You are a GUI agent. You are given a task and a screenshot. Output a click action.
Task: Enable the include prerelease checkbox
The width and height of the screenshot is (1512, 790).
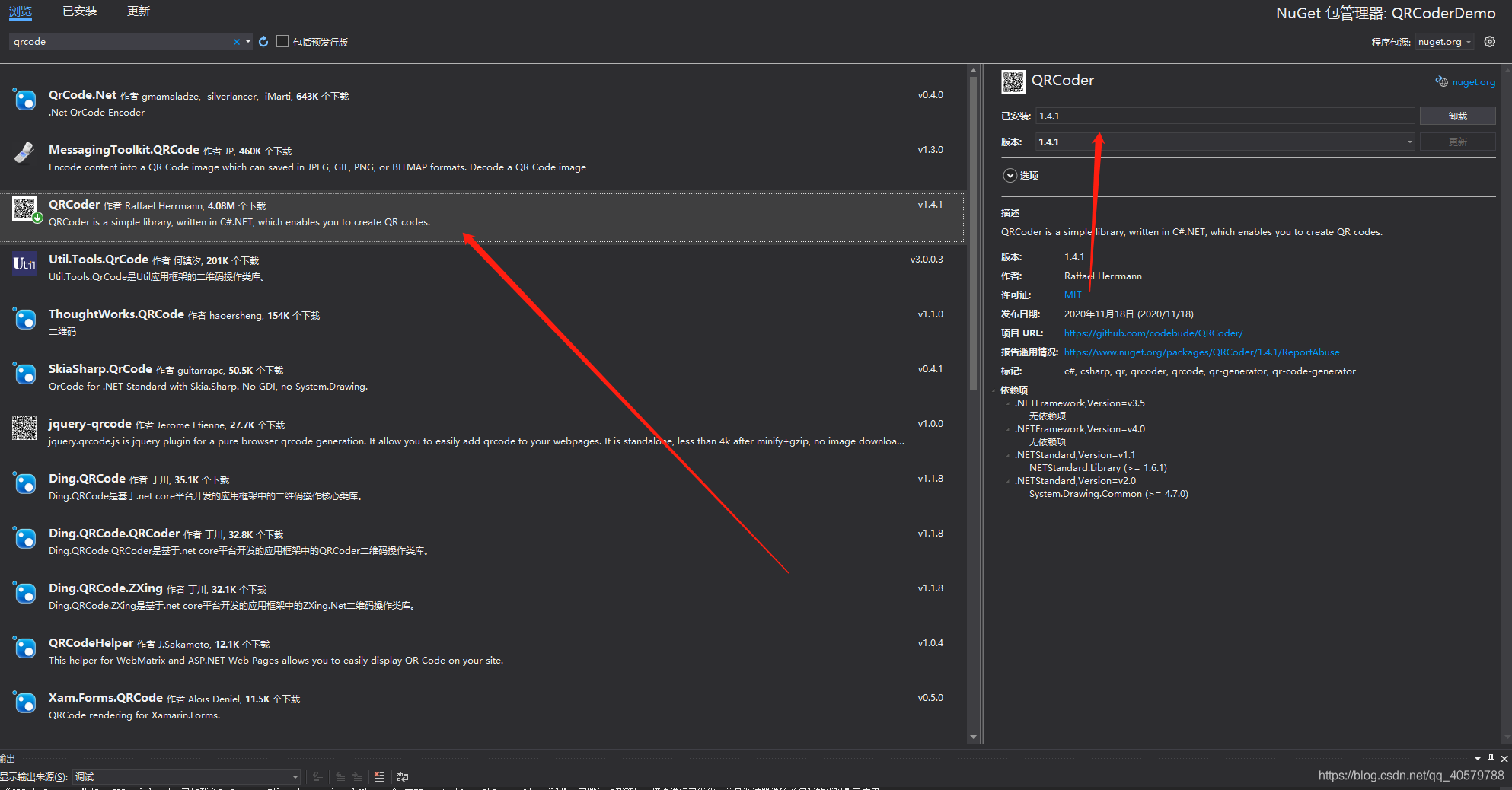click(282, 42)
